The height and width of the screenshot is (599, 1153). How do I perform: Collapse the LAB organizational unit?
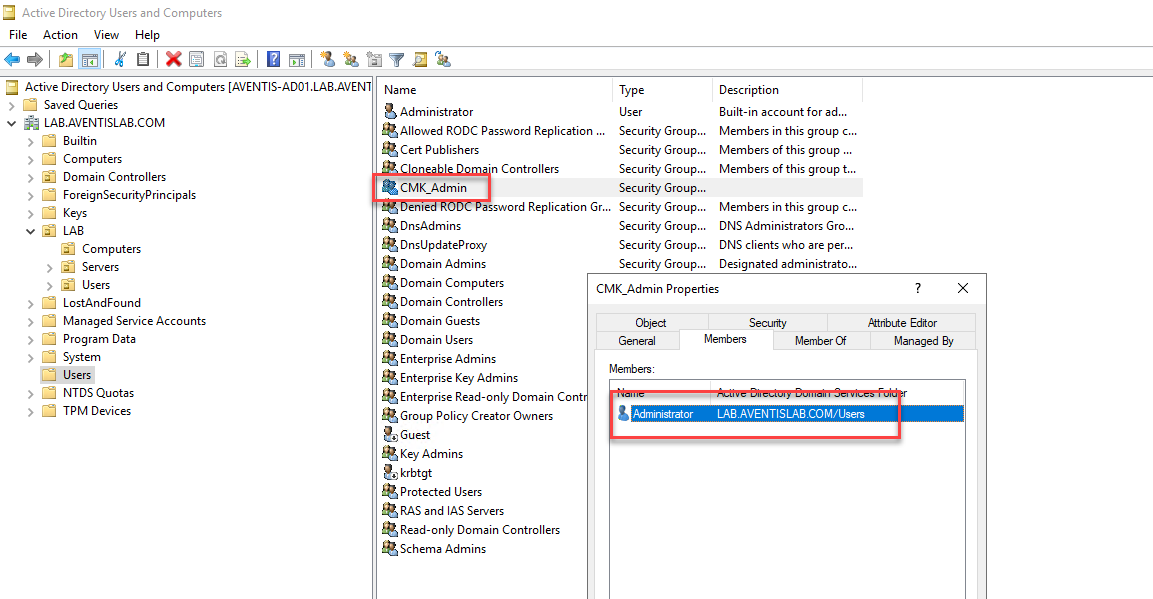coord(30,230)
